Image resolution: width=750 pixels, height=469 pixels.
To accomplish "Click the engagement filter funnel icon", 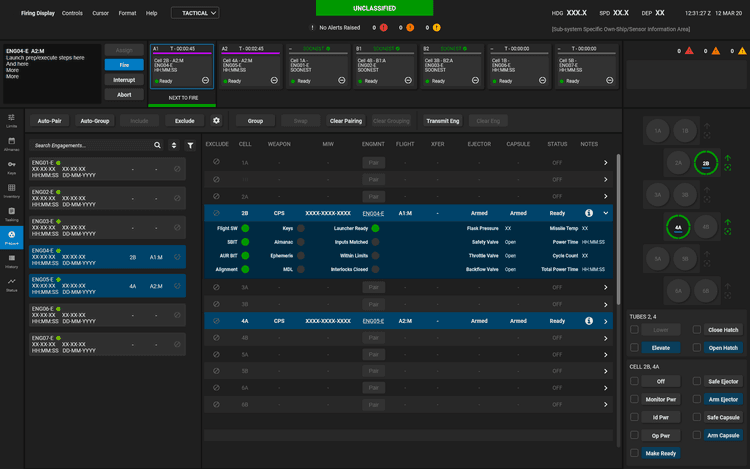I will [x=190, y=145].
